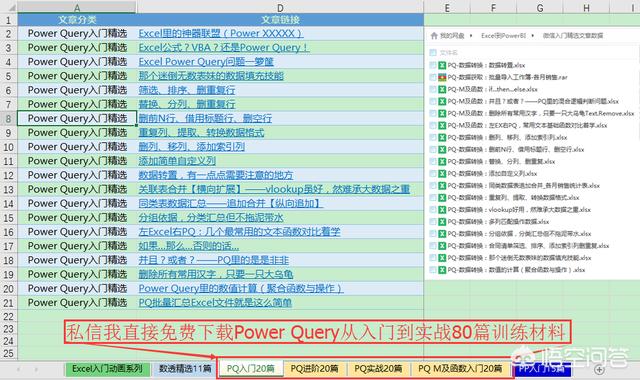640x380 pixels.
Task: Open link Excel Power Query问题一箩筐
Action: click(206, 62)
